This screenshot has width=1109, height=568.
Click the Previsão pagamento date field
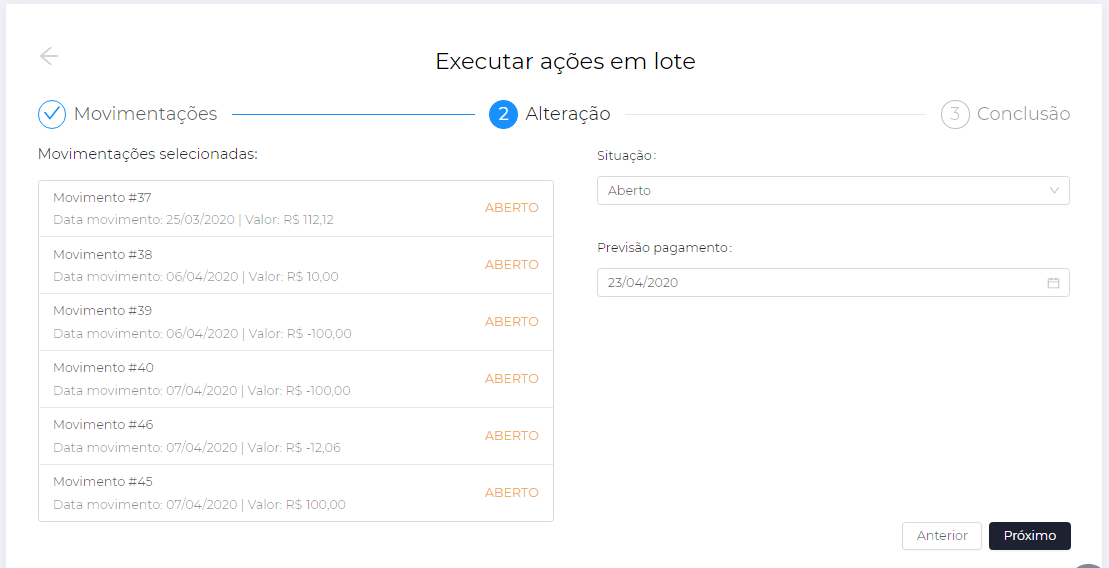pos(820,283)
